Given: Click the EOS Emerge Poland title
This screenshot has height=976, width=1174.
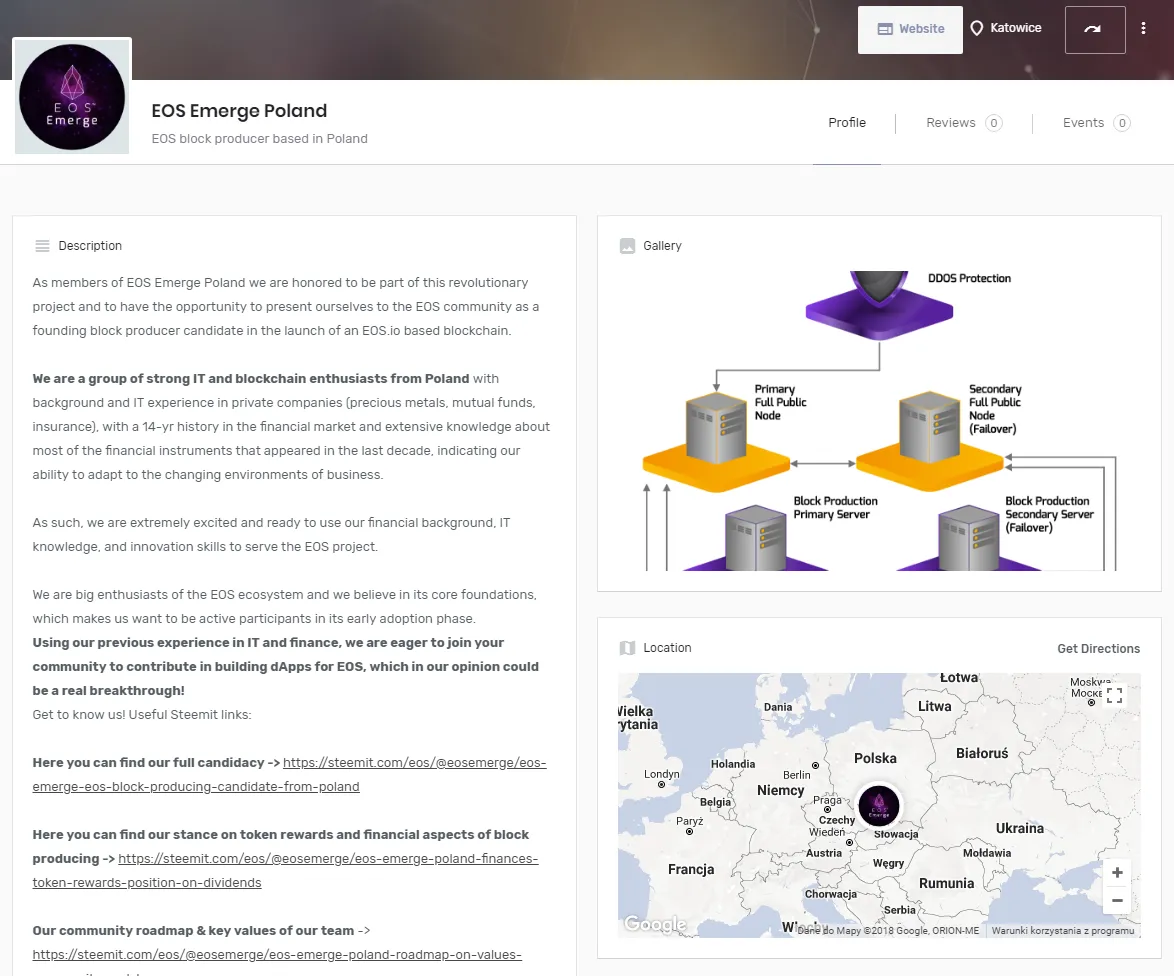Looking at the screenshot, I should pyautogui.click(x=239, y=111).
